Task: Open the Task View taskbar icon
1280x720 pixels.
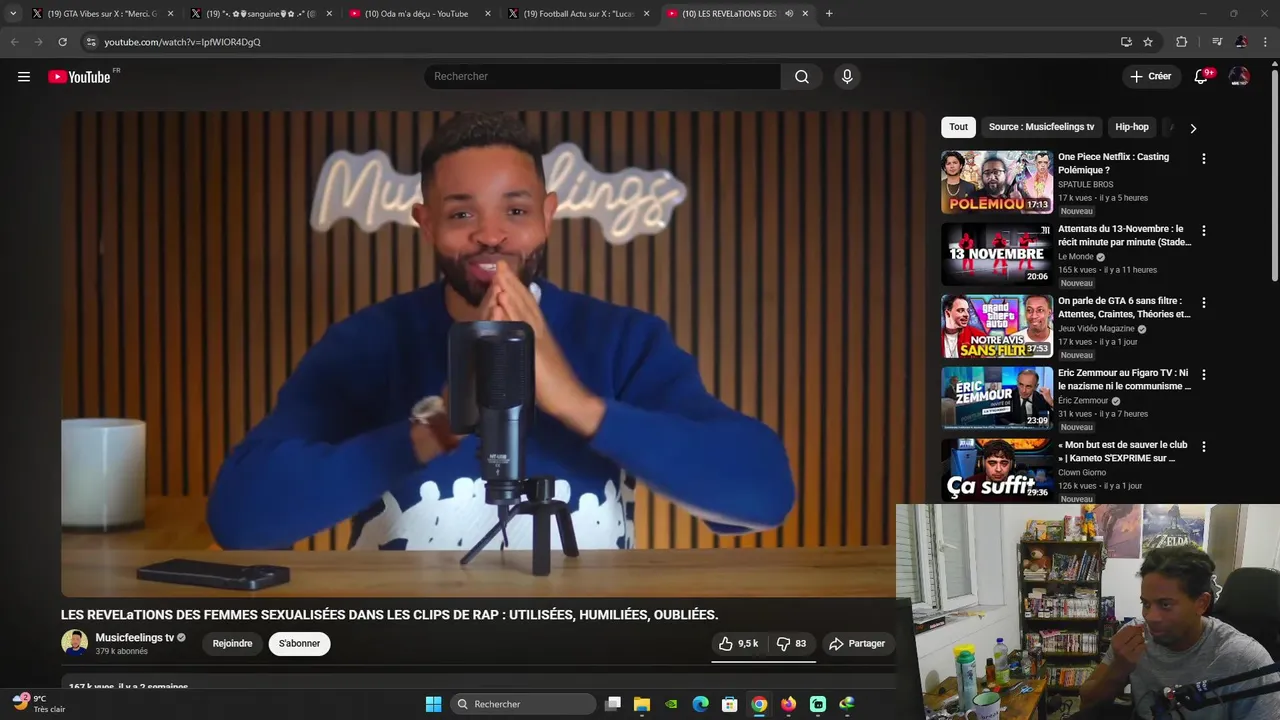Action: click(x=613, y=704)
